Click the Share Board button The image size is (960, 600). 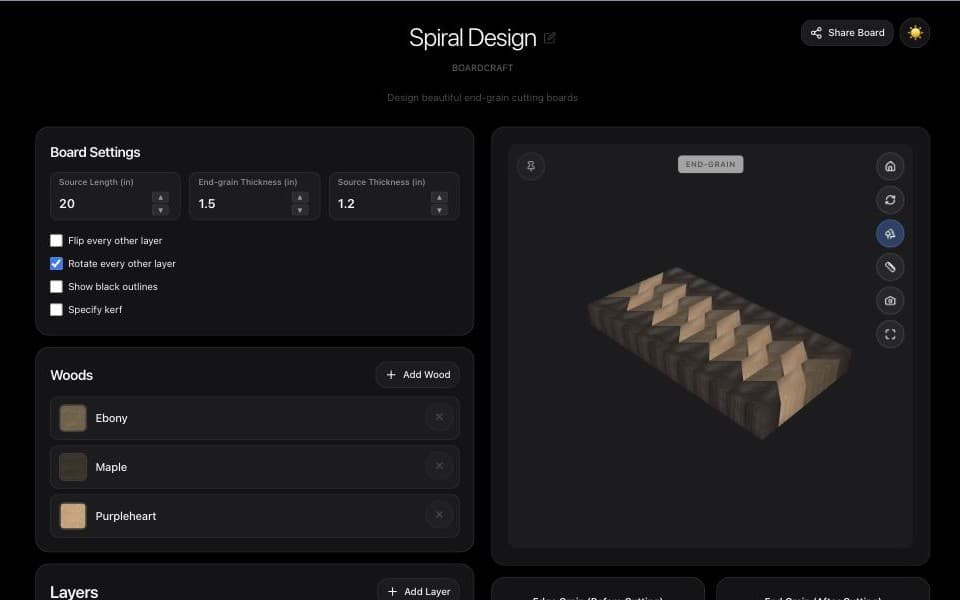coord(847,32)
